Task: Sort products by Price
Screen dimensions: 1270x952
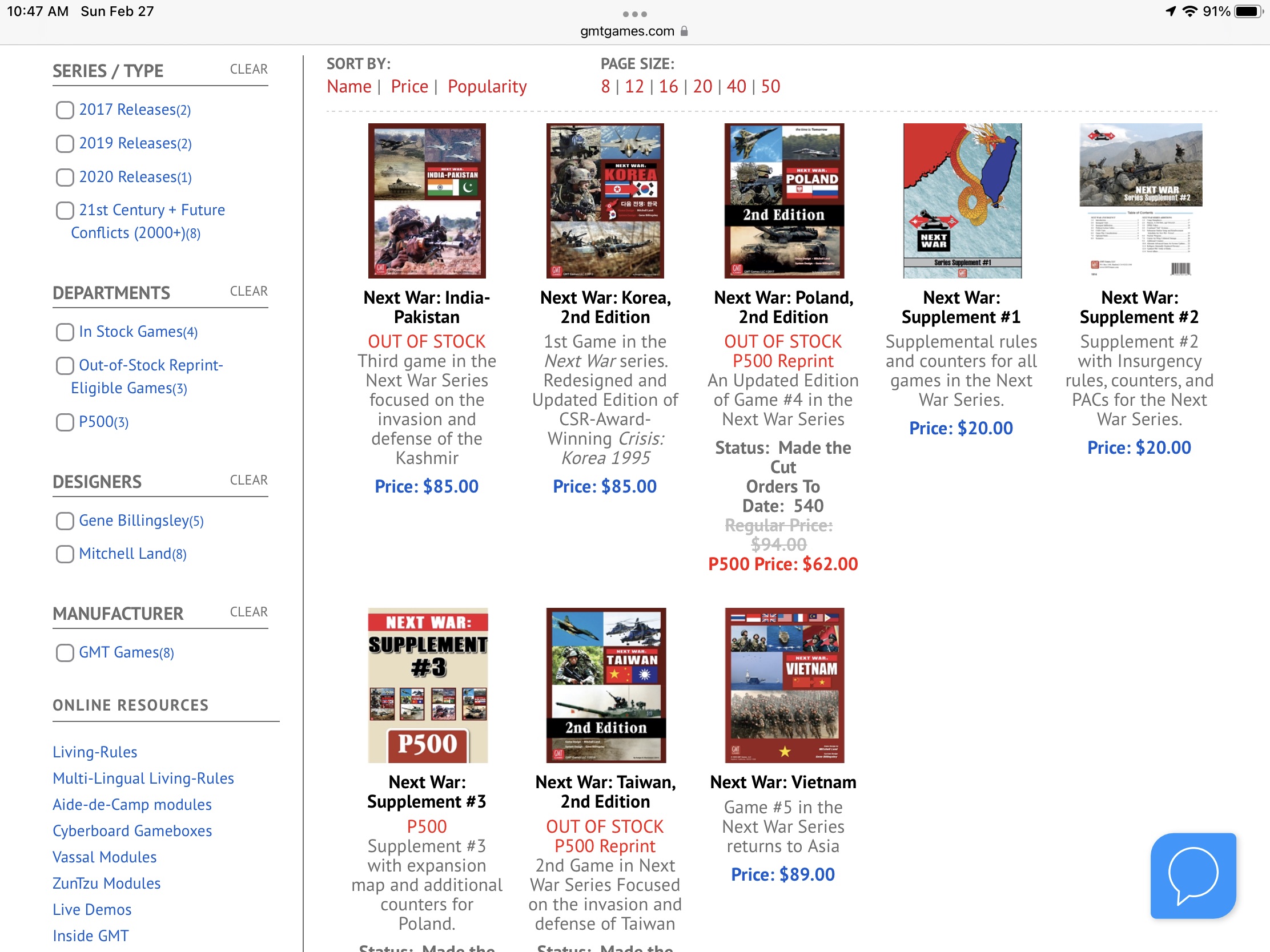Action: pos(409,86)
